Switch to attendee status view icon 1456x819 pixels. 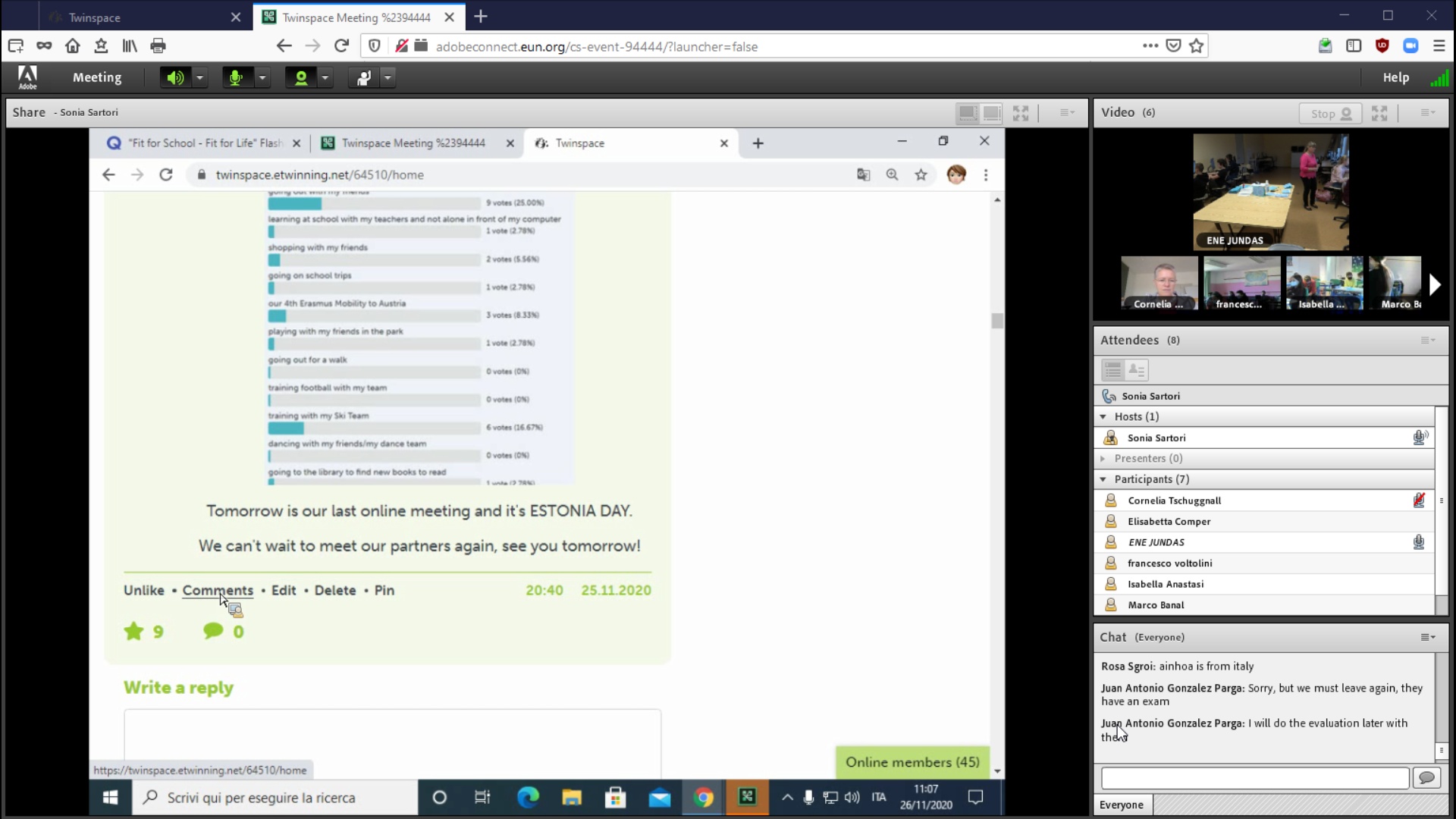point(1136,370)
